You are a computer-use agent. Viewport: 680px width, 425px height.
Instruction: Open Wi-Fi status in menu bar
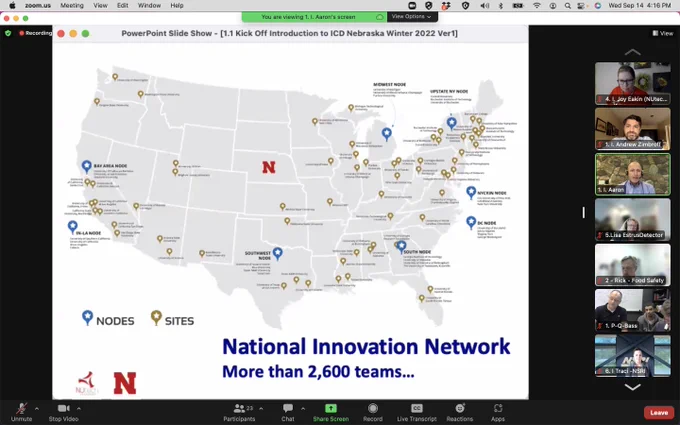coord(537,5)
